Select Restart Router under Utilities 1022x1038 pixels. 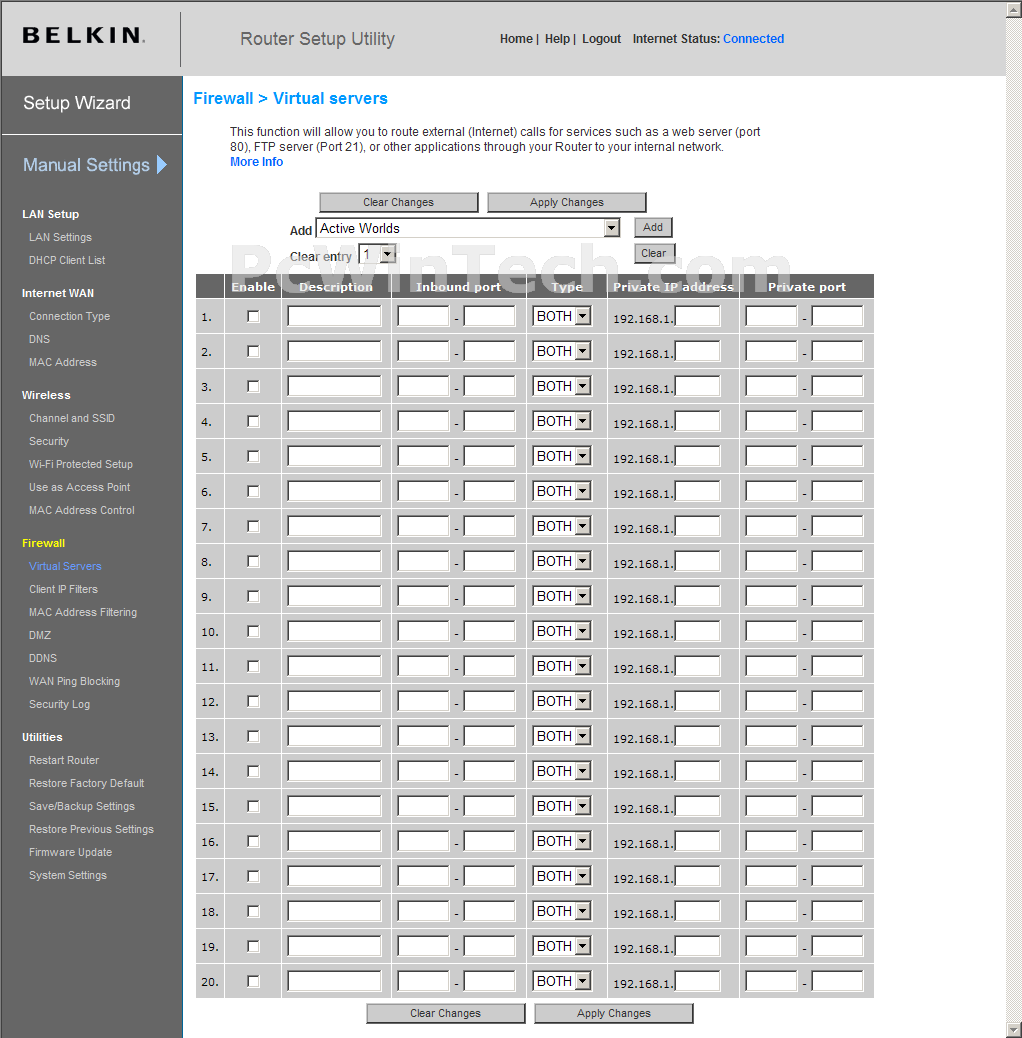[64, 760]
